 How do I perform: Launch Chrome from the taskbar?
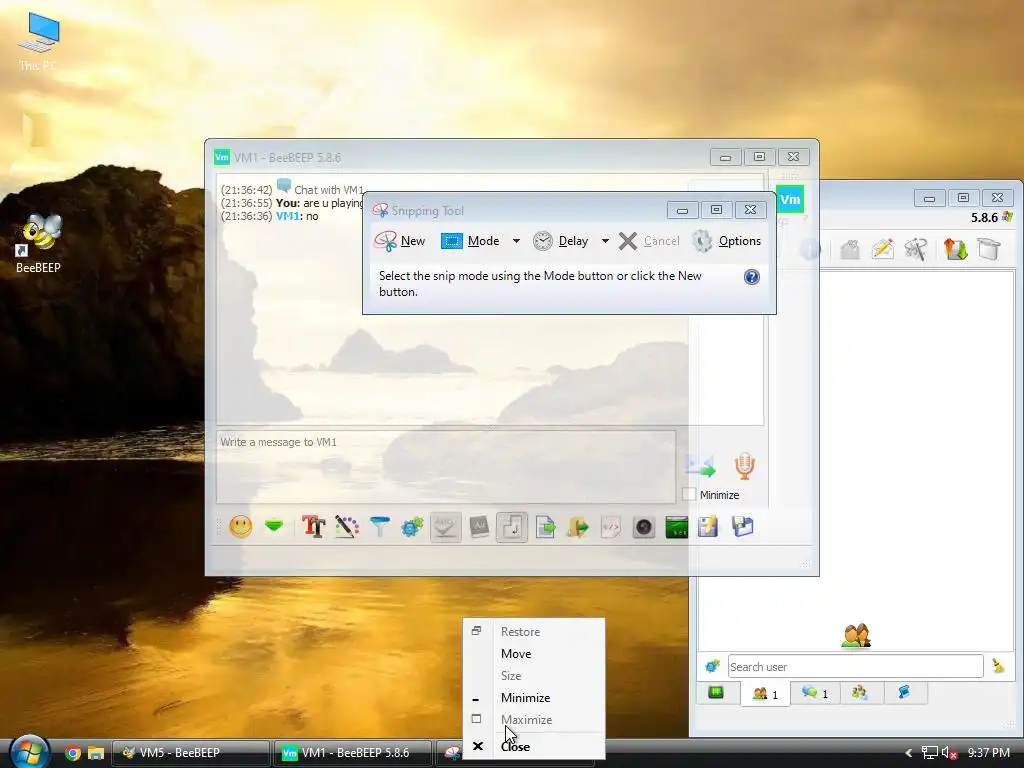click(x=73, y=753)
